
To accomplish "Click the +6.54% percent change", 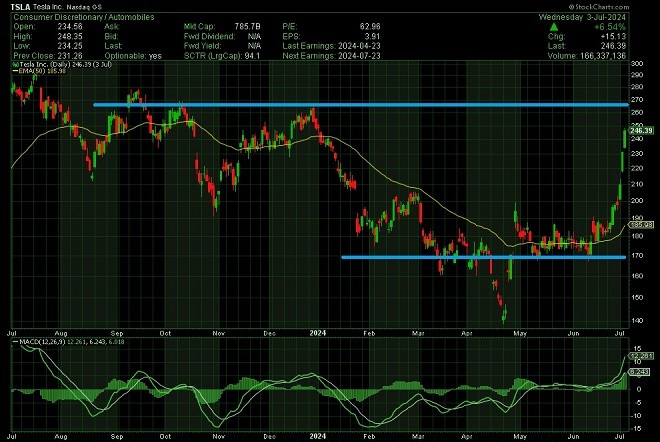I will pos(610,27).
